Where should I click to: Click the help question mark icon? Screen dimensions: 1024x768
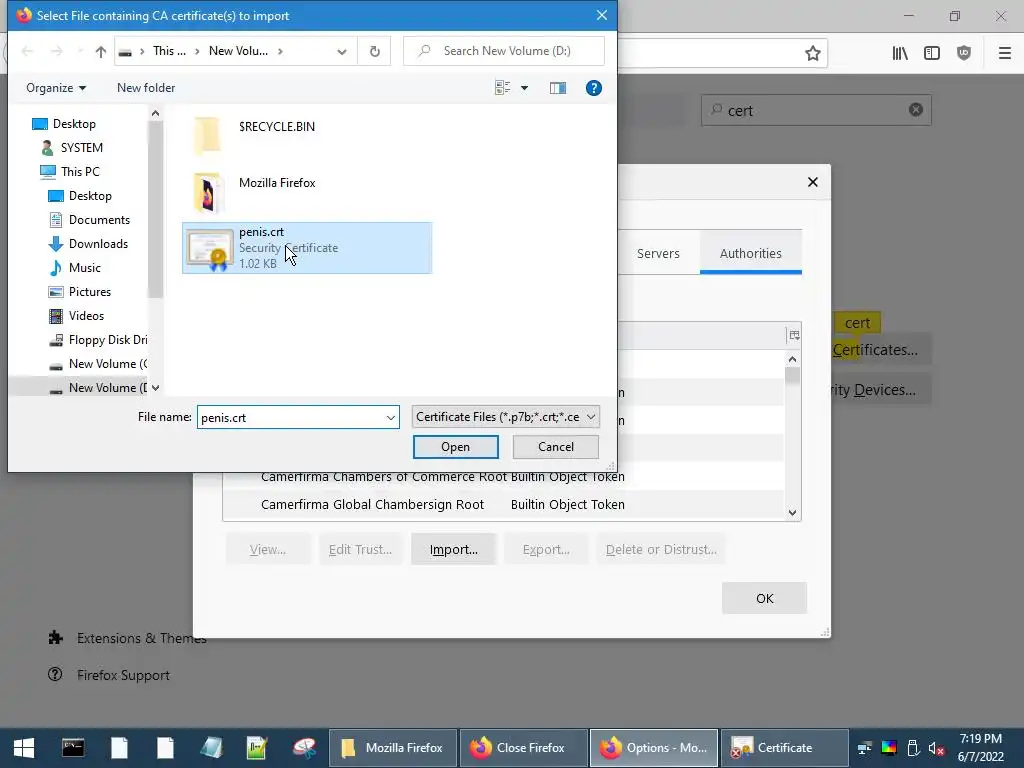tap(594, 88)
